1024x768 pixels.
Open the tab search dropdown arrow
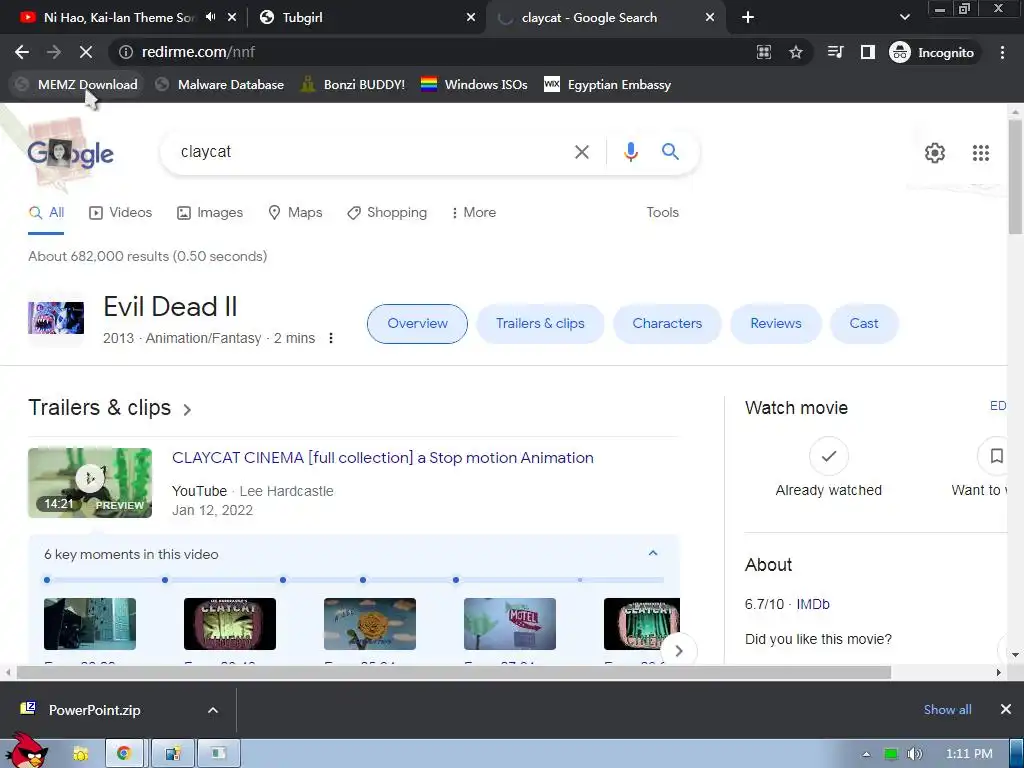pos(904,18)
